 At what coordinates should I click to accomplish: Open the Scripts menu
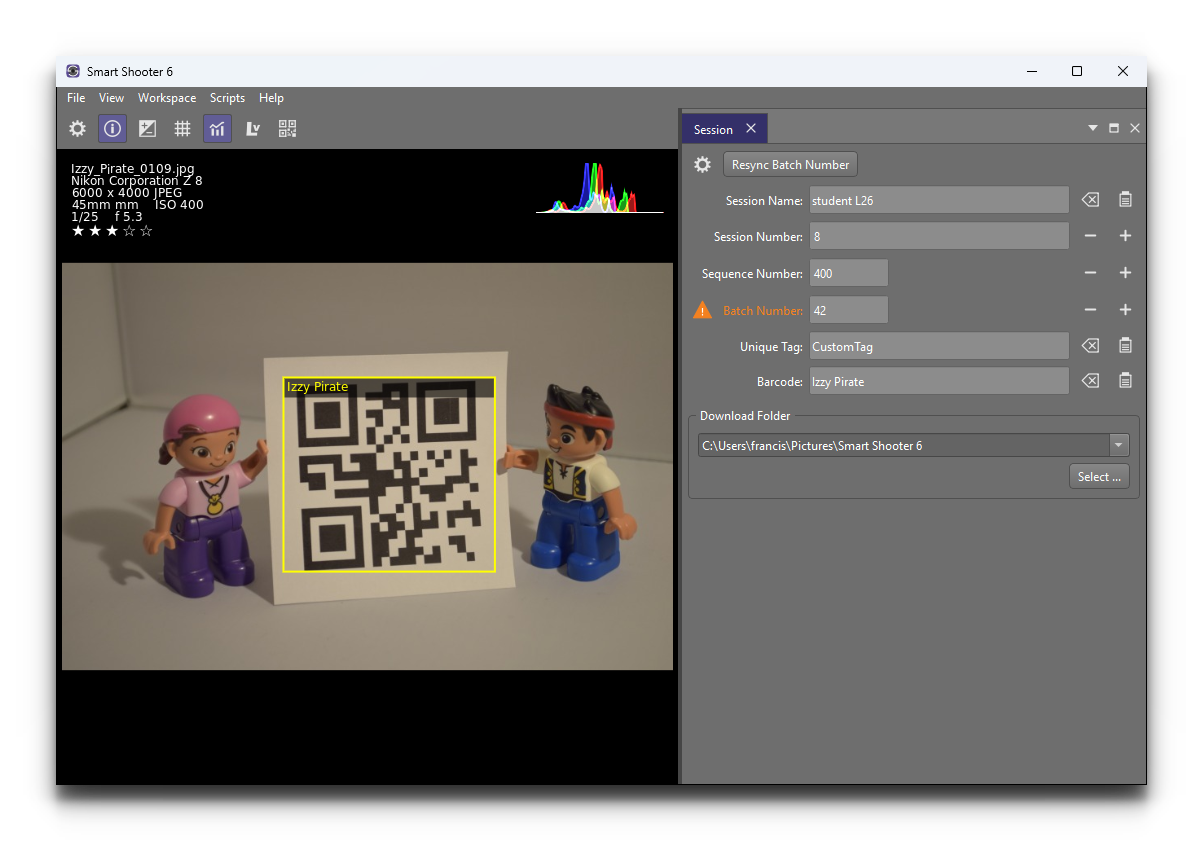[x=227, y=98]
